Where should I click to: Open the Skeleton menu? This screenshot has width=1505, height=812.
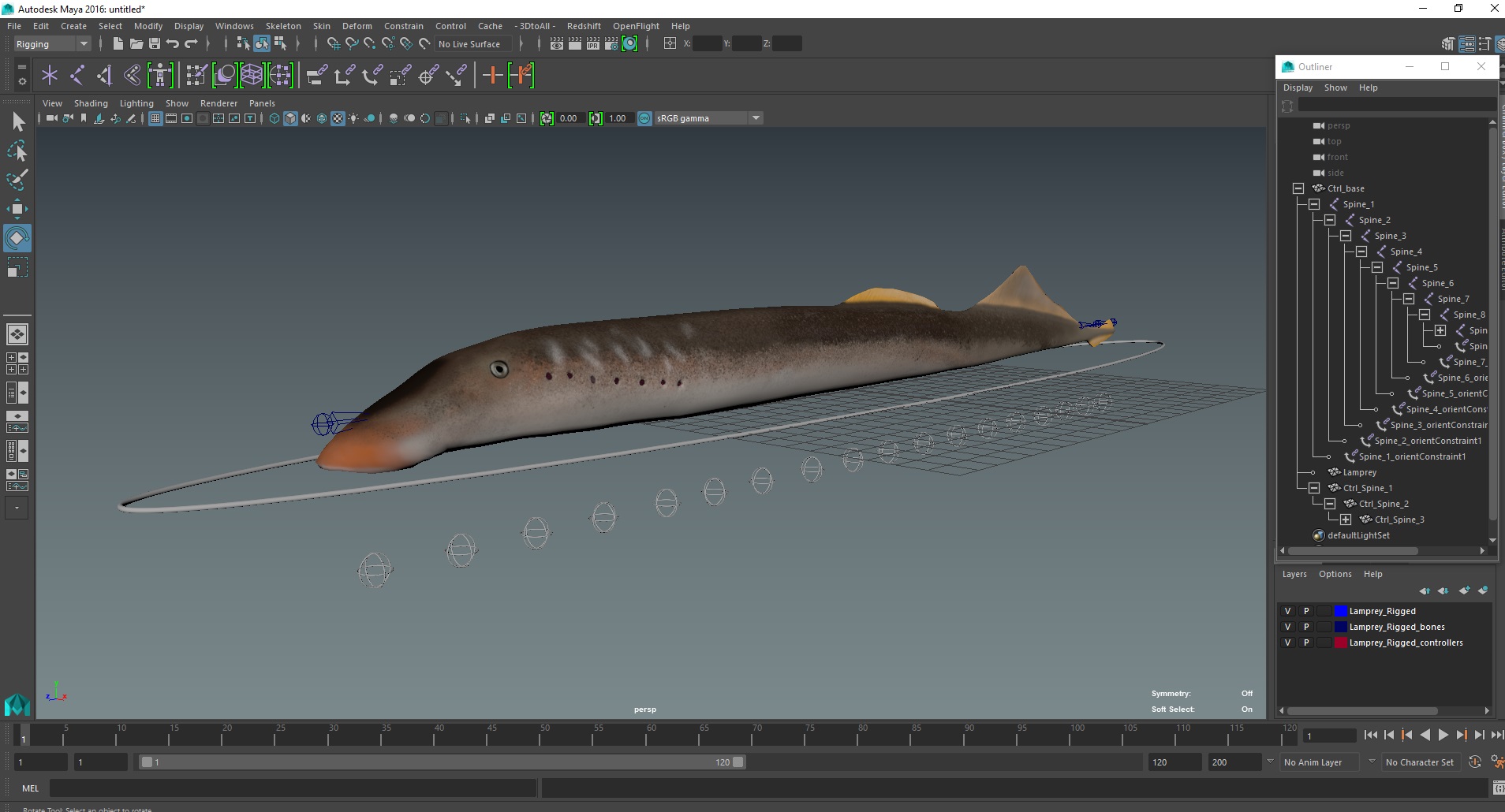(283, 26)
